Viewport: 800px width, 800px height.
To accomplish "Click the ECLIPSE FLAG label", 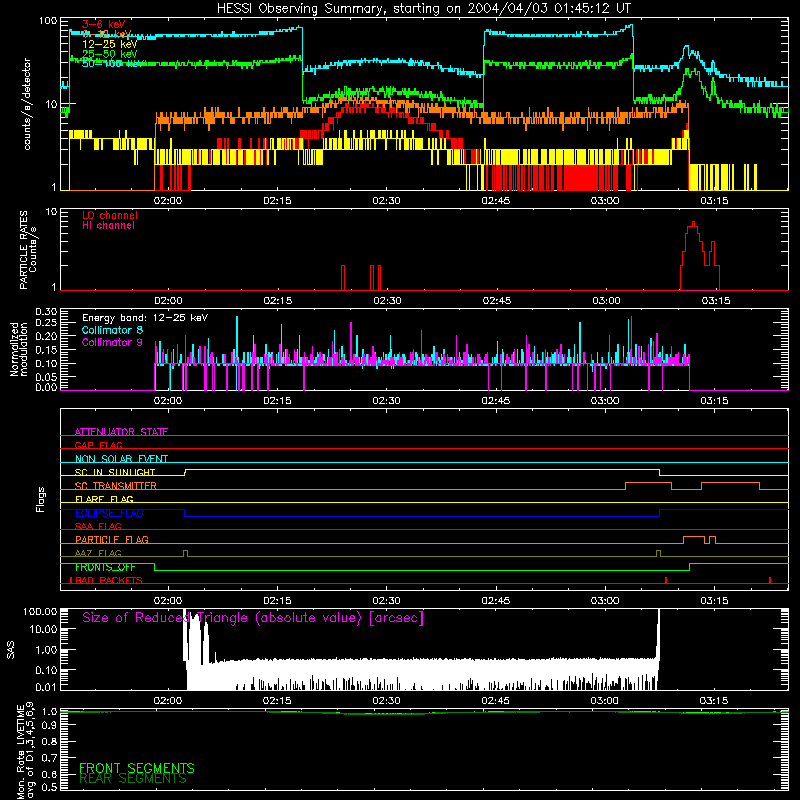I will [x=109, y=513].
